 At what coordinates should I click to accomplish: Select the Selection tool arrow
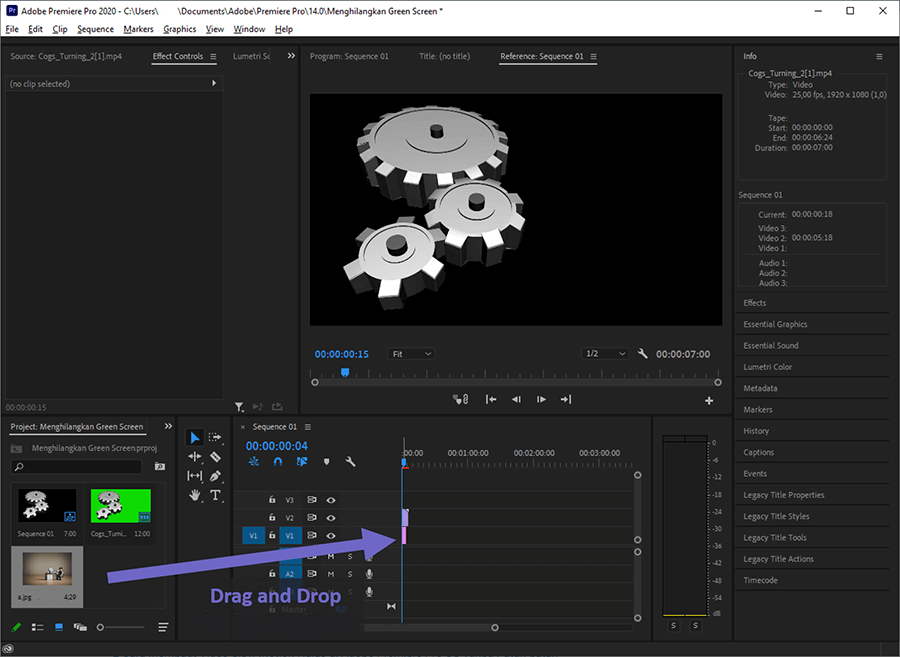coord(195,438)
